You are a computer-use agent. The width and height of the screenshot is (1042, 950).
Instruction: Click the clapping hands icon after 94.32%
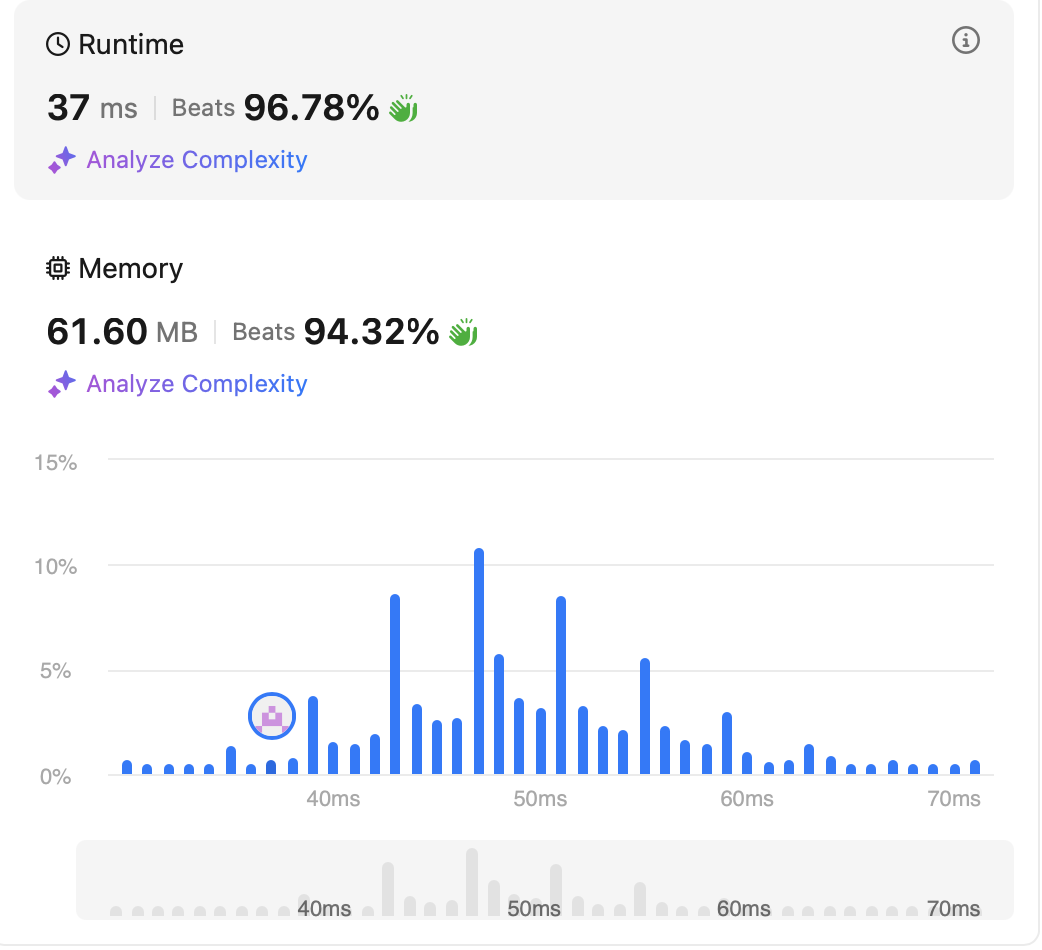[x=463, y=332]
